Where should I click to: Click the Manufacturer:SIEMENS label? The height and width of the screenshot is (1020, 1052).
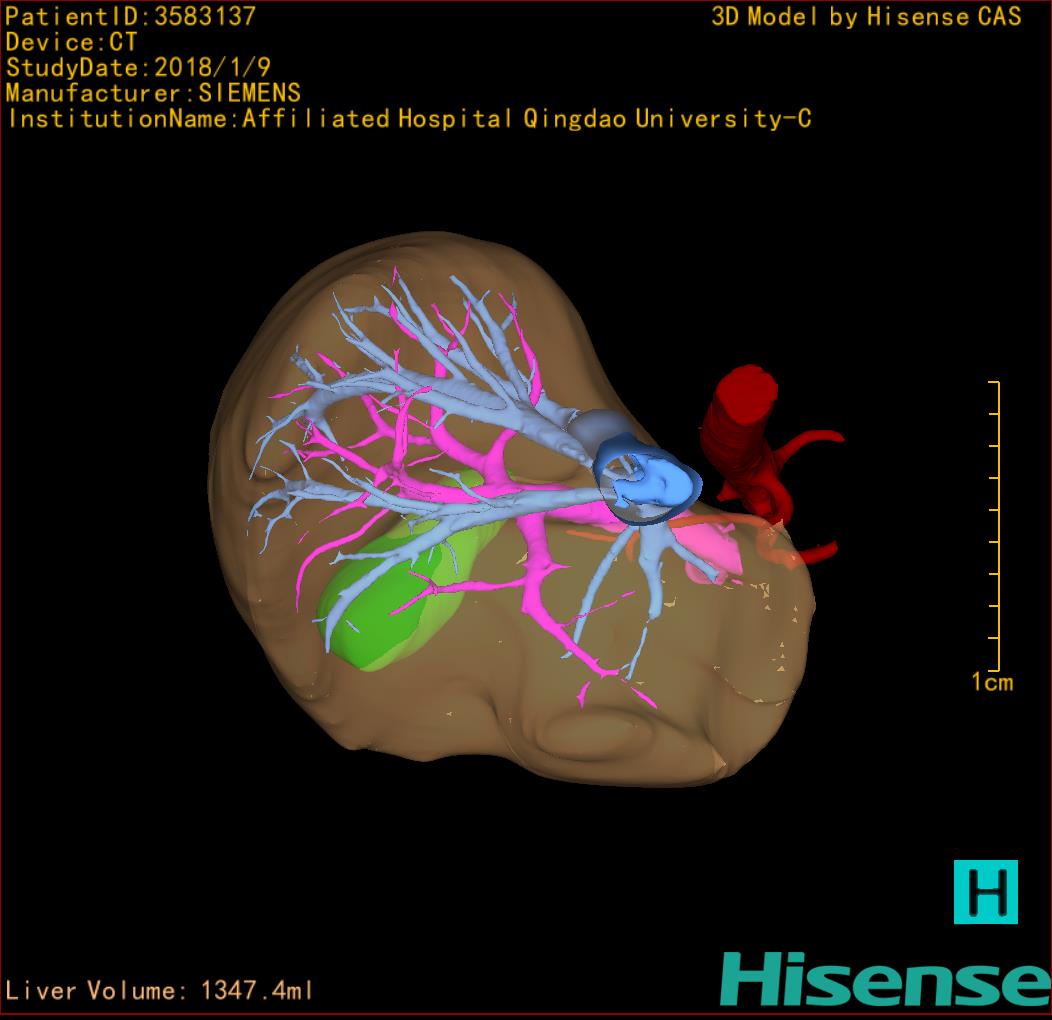point(153,93)
